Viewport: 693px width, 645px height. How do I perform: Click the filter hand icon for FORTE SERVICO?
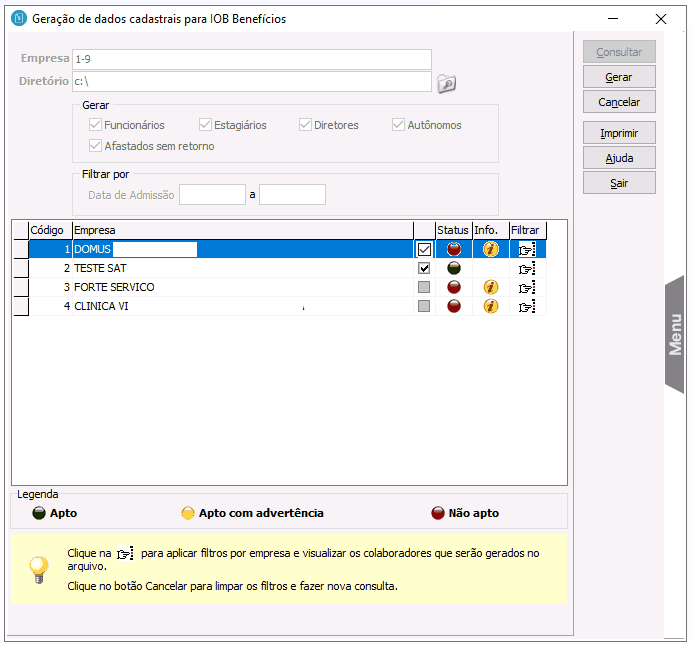pos(526,287)
